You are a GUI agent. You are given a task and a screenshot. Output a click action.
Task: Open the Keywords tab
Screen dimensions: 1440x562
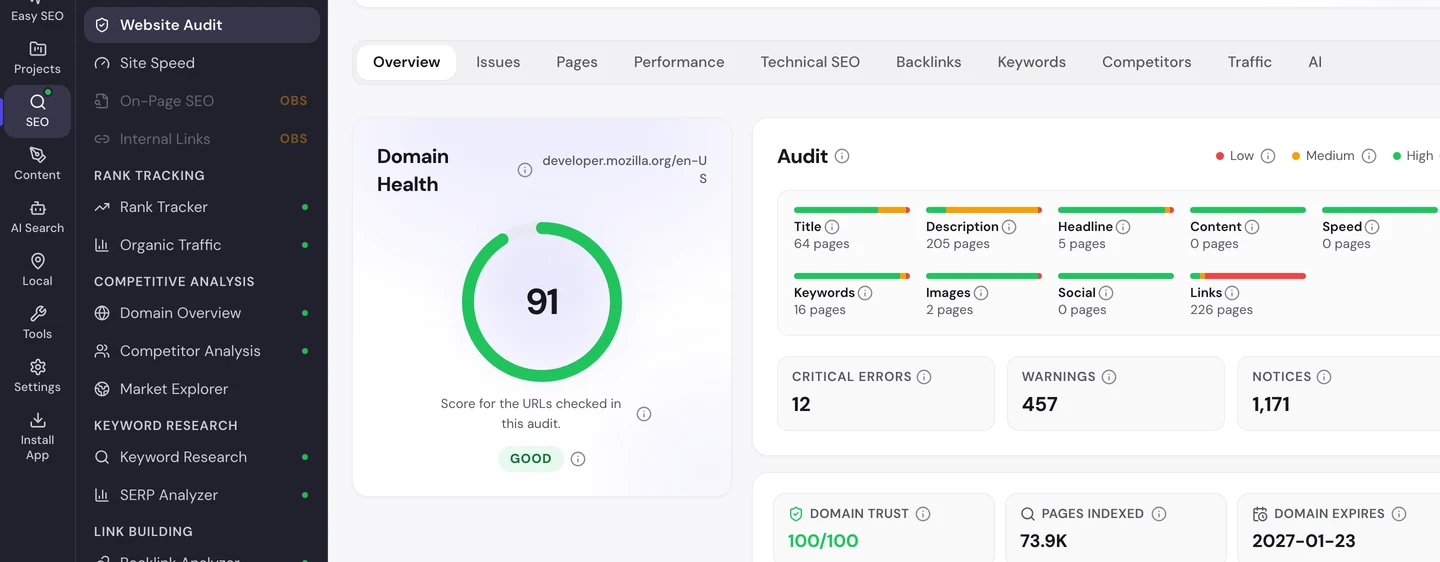coord(1032,62)
